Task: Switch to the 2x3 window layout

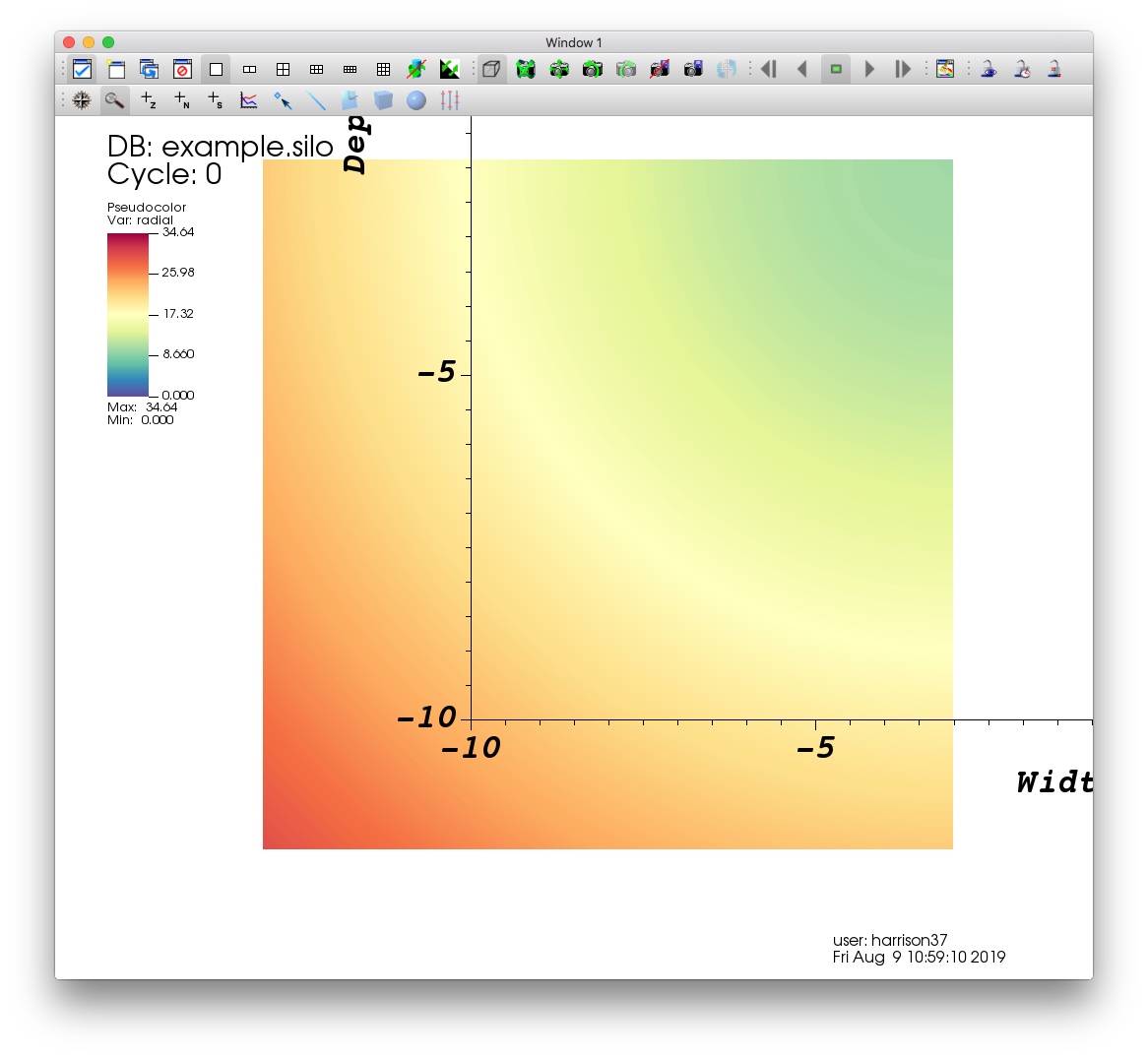Action: click(316, 70)
